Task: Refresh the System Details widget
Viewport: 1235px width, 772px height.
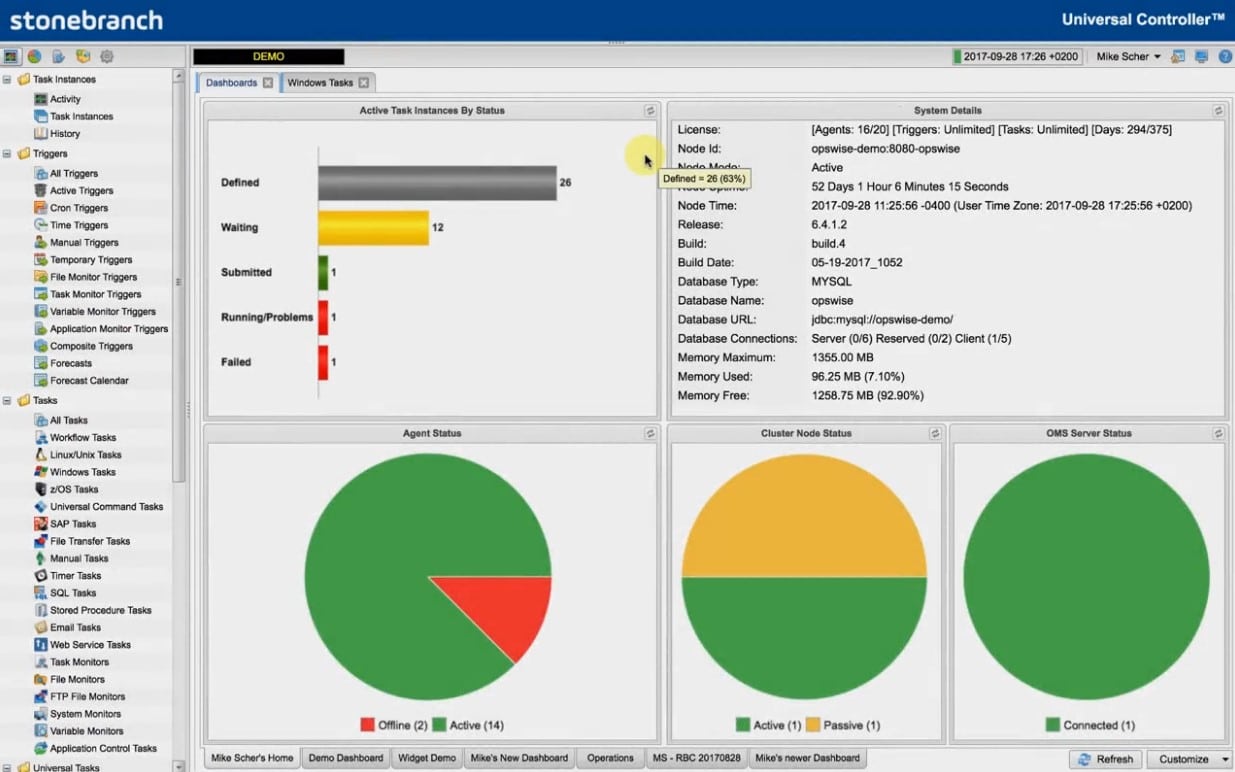Action: tap(1218, 111)
